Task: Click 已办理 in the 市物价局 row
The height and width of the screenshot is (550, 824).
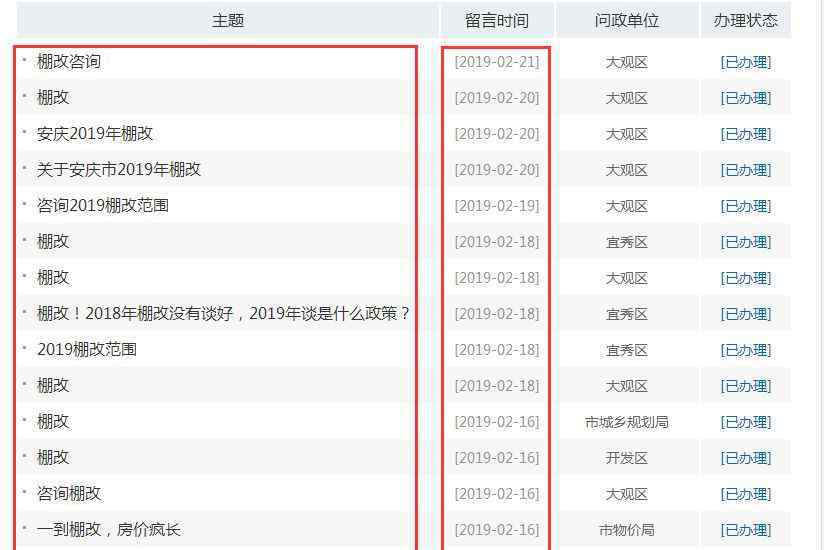Action: point(746,530)
